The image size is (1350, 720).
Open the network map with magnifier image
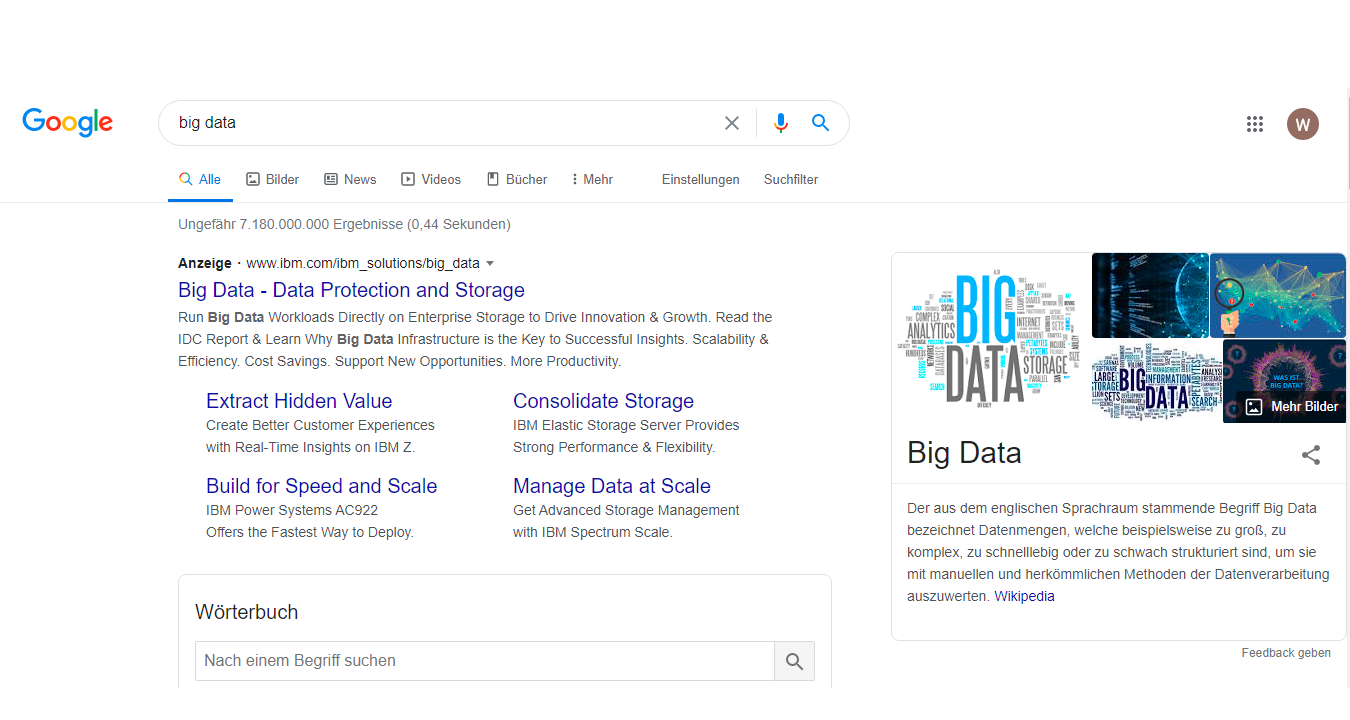tap(1278, 295)
